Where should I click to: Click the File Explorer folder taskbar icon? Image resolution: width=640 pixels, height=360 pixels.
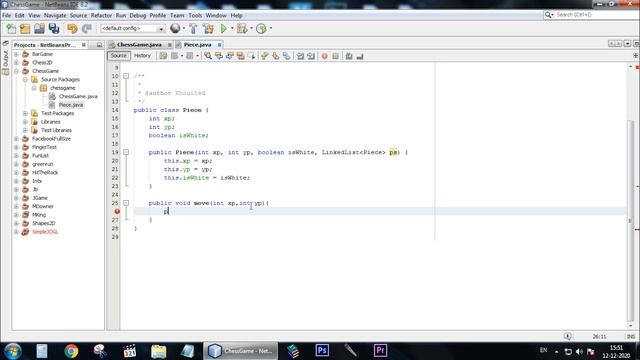point(158,351)
